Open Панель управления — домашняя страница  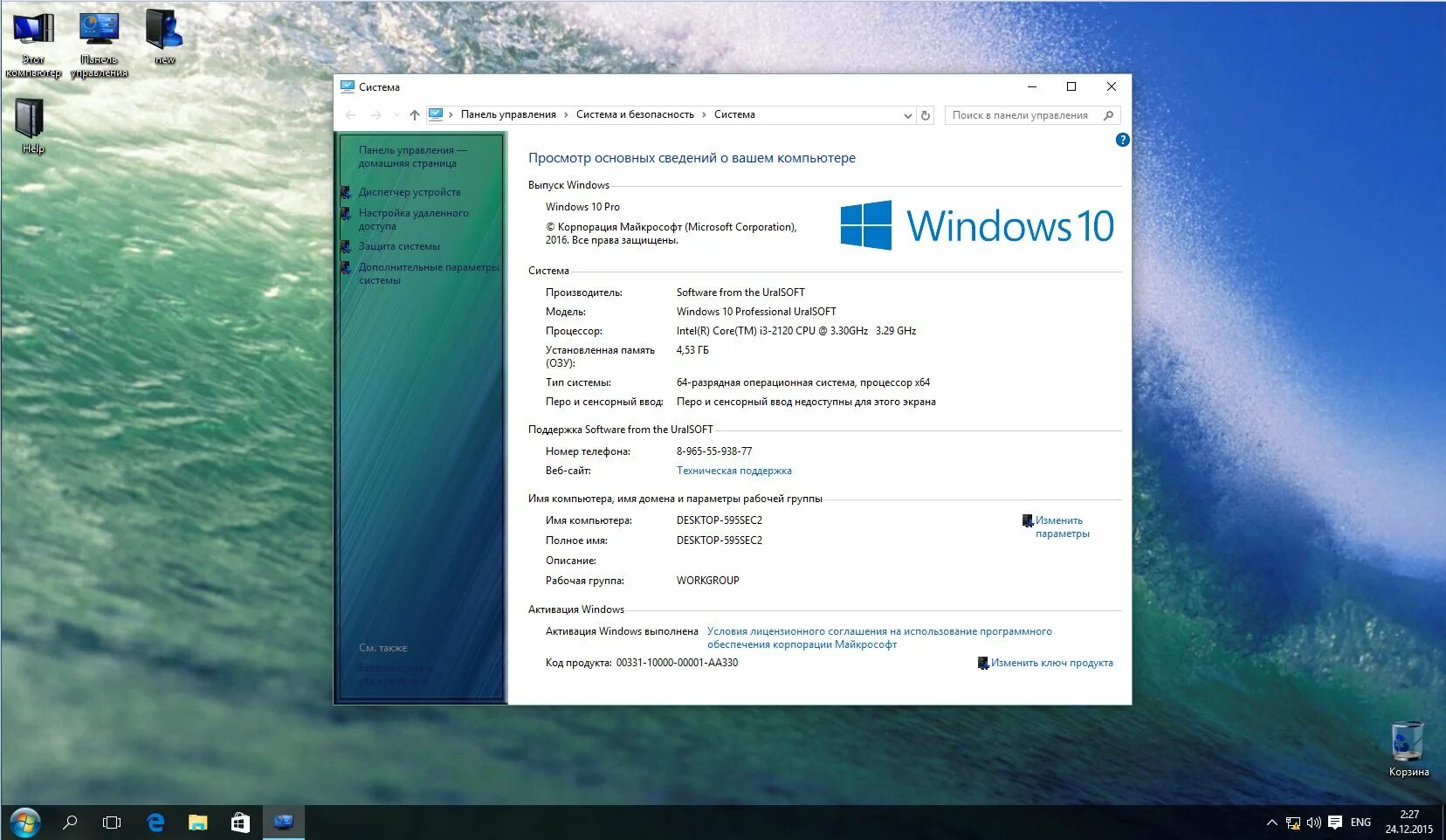(x=412, y=156)
